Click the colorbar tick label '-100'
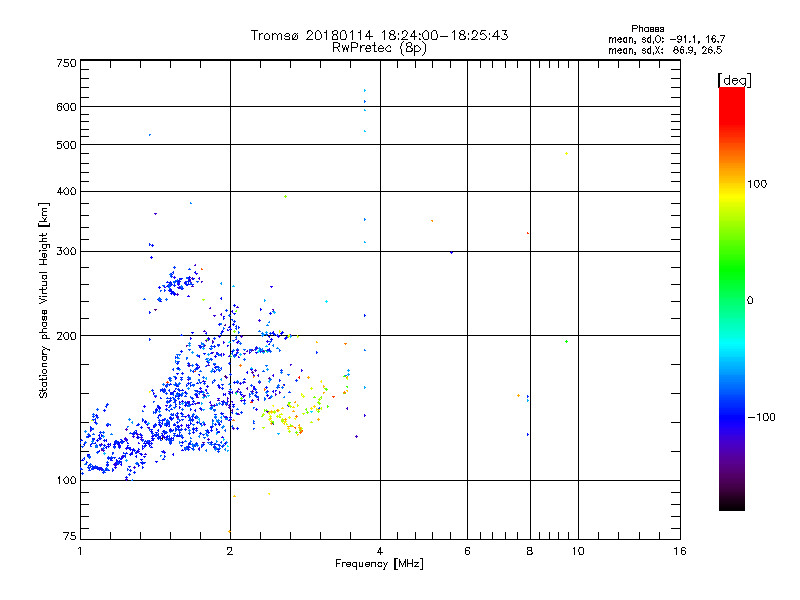Viewport: 800px width, 600px height. coord(761,417)
